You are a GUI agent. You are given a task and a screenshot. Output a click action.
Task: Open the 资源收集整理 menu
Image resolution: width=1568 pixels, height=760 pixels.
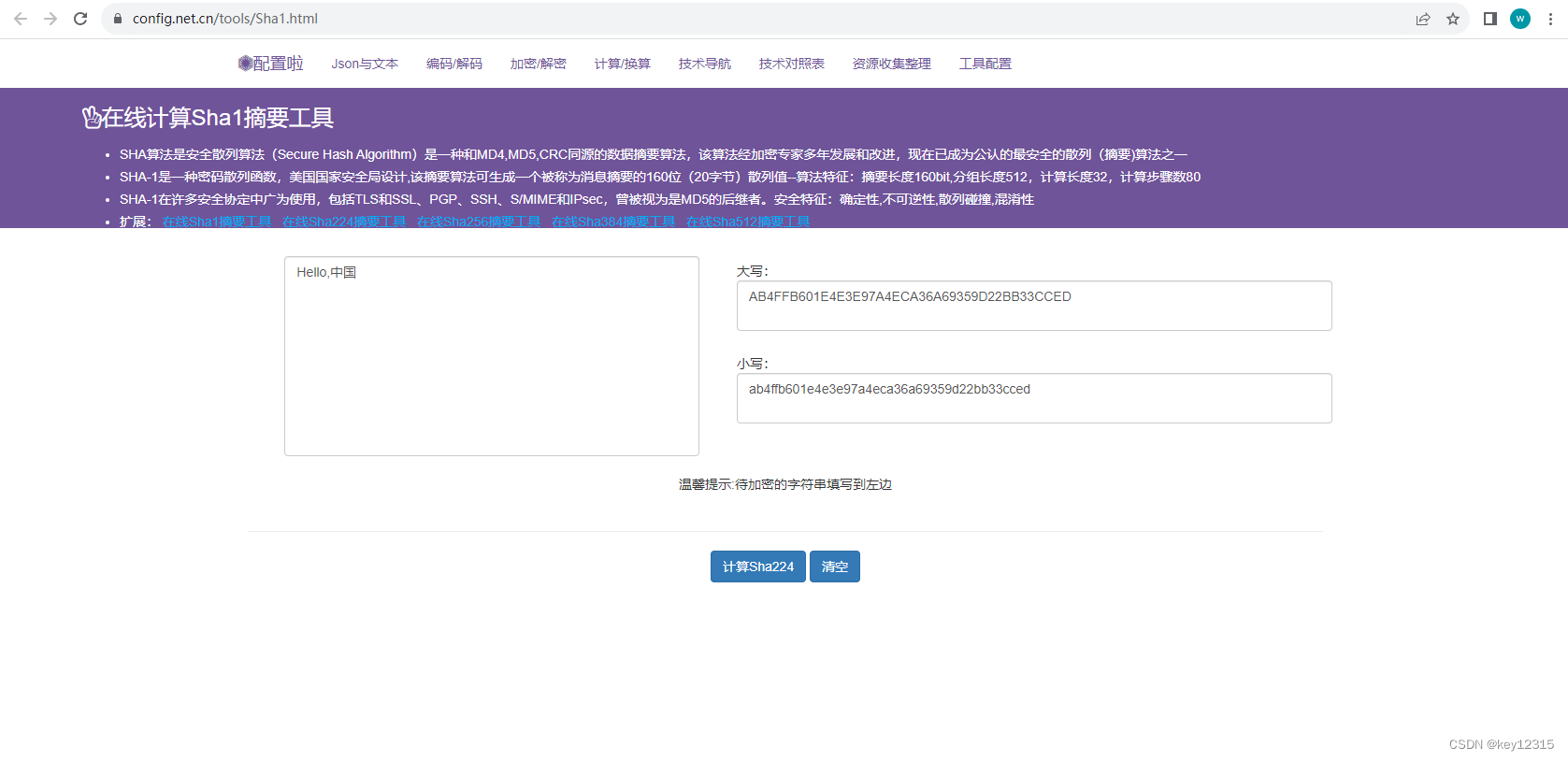point(892,64)
